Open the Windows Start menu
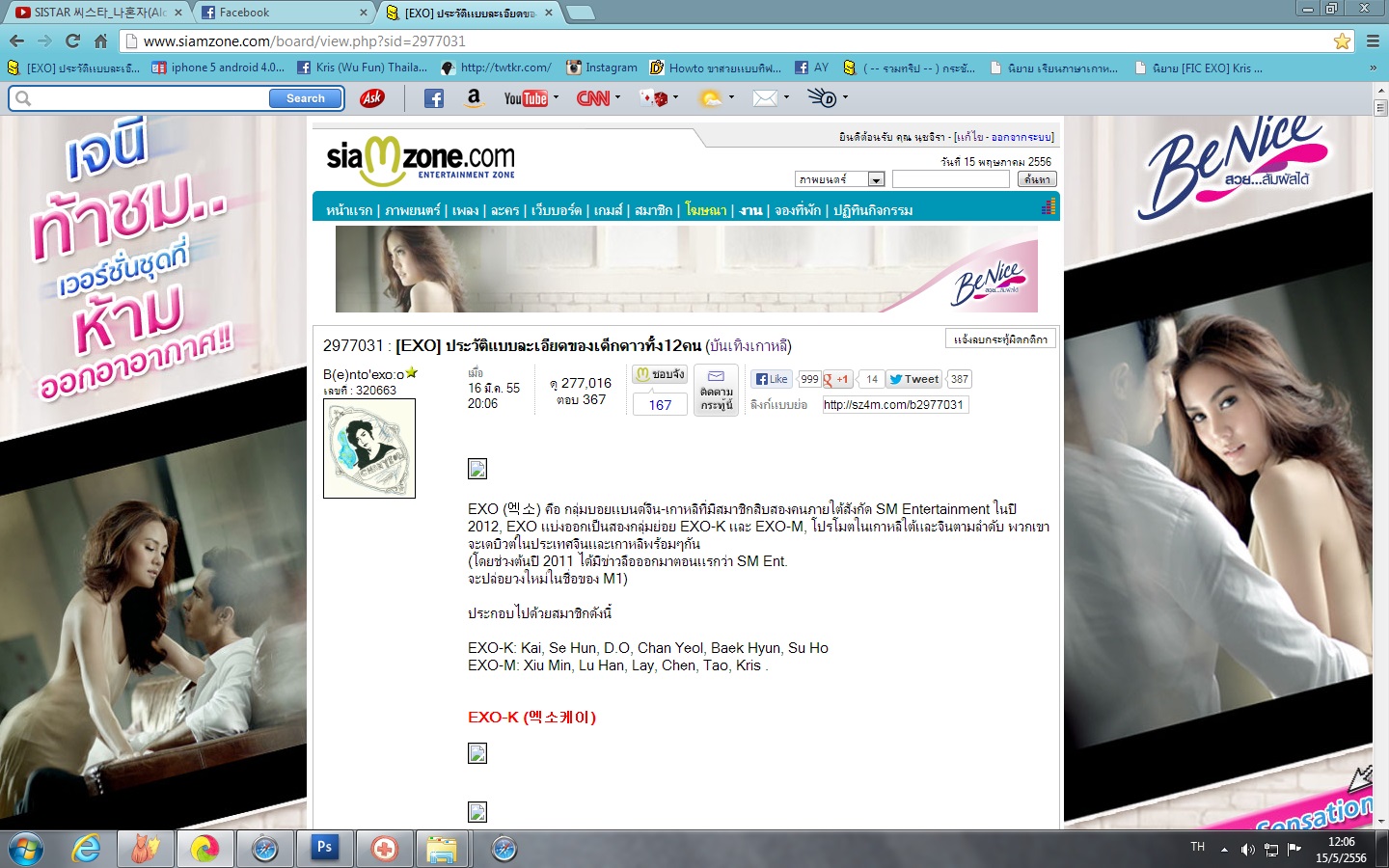 click(x=26, y=849)
